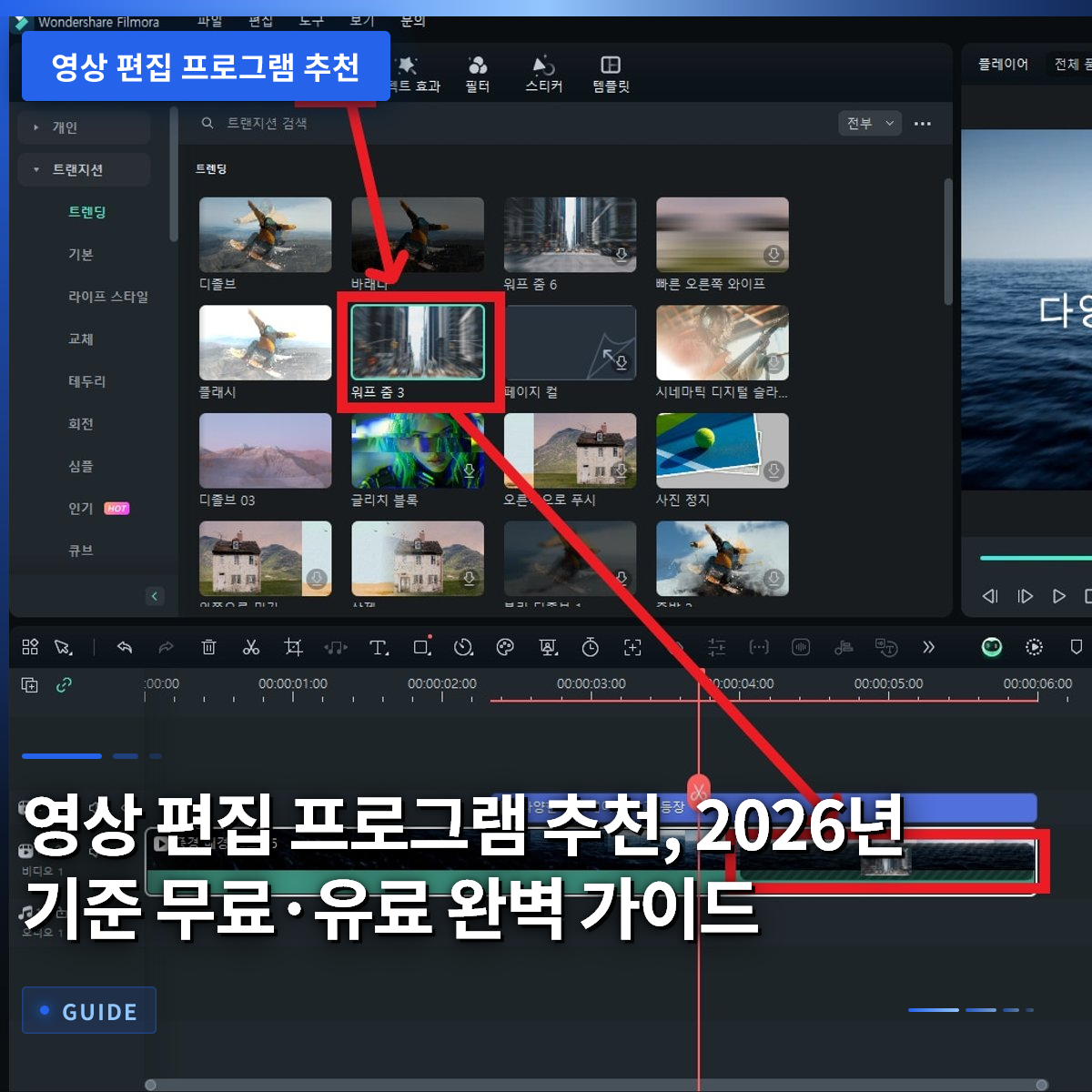The width and height of the screenshot is (1092, 1092).
Task: Click the render preview icon
Action: (x=1034, y=647)
